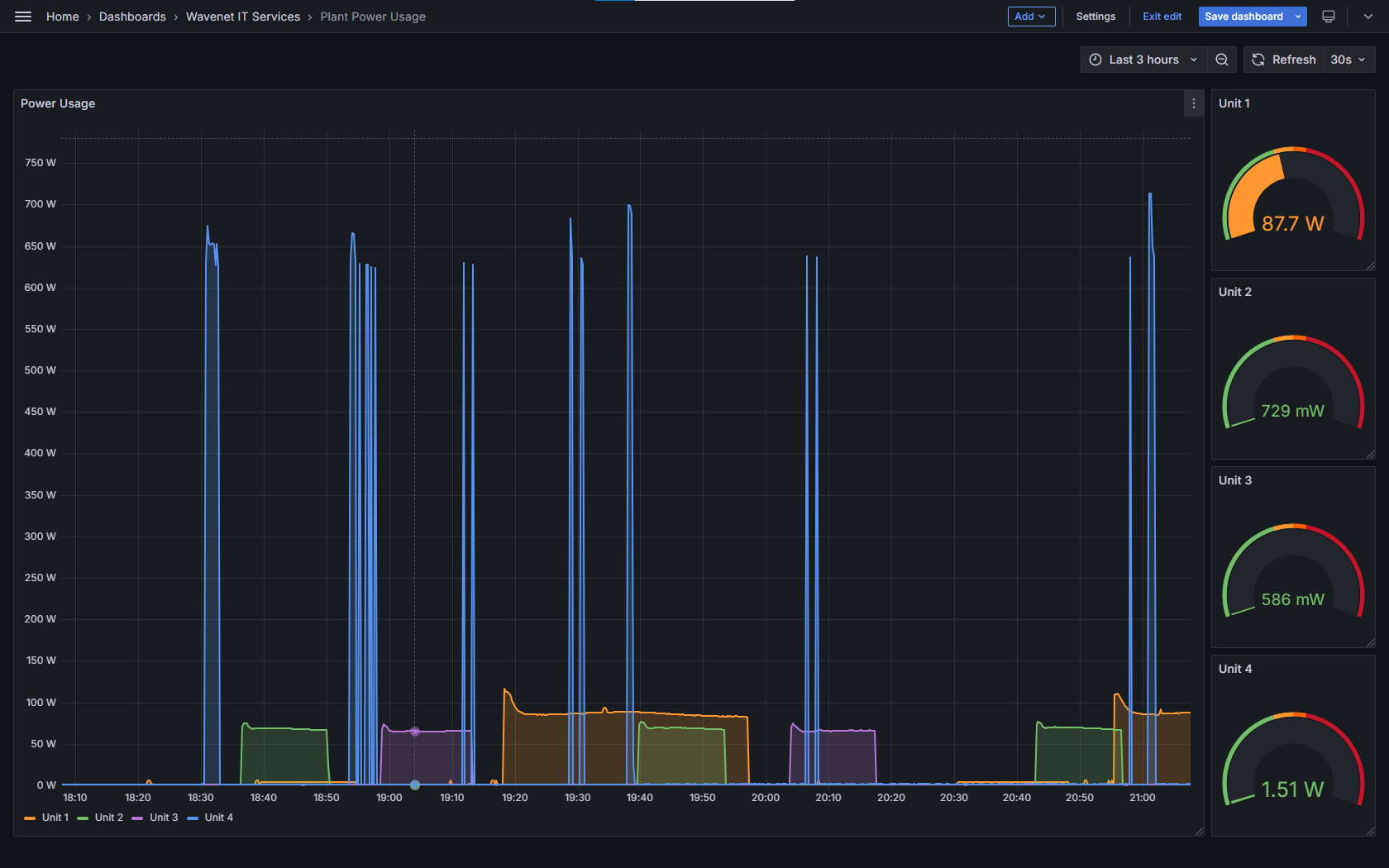Go to Dashboards breadcrumb
1389x868 pixels.
132,17
